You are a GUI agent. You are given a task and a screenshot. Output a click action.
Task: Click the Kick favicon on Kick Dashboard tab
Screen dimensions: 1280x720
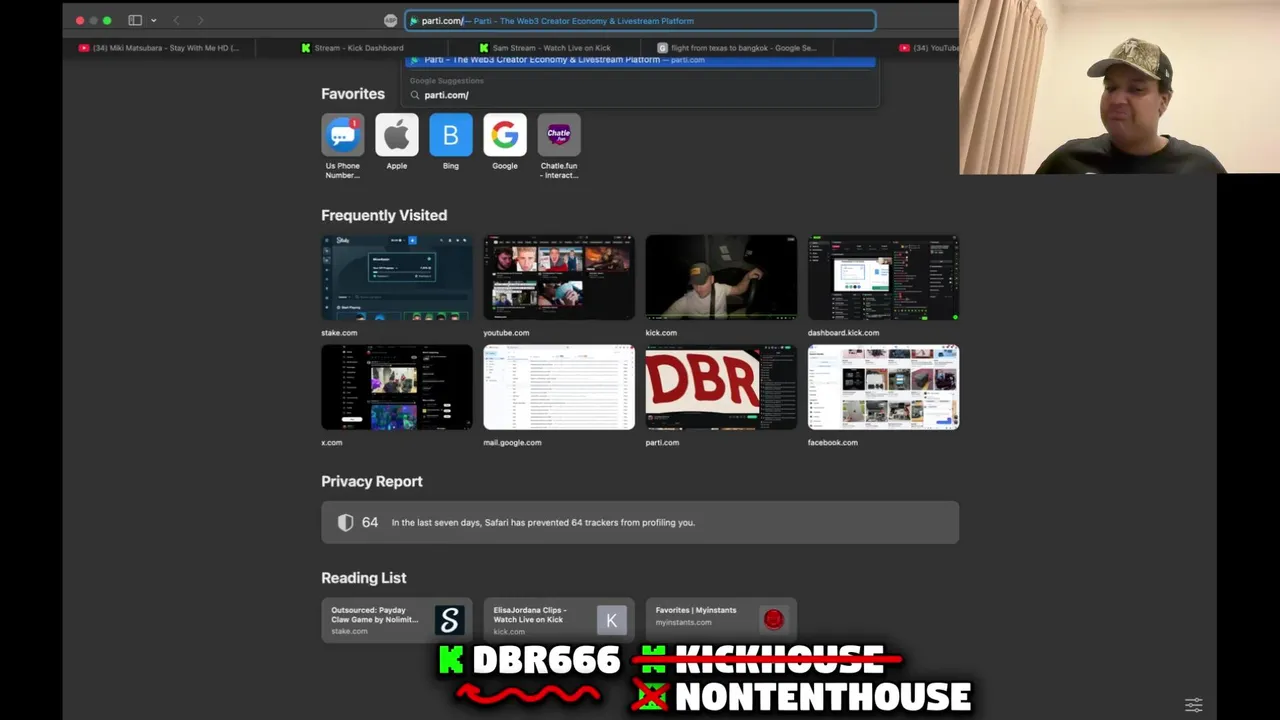coord(306,48)
